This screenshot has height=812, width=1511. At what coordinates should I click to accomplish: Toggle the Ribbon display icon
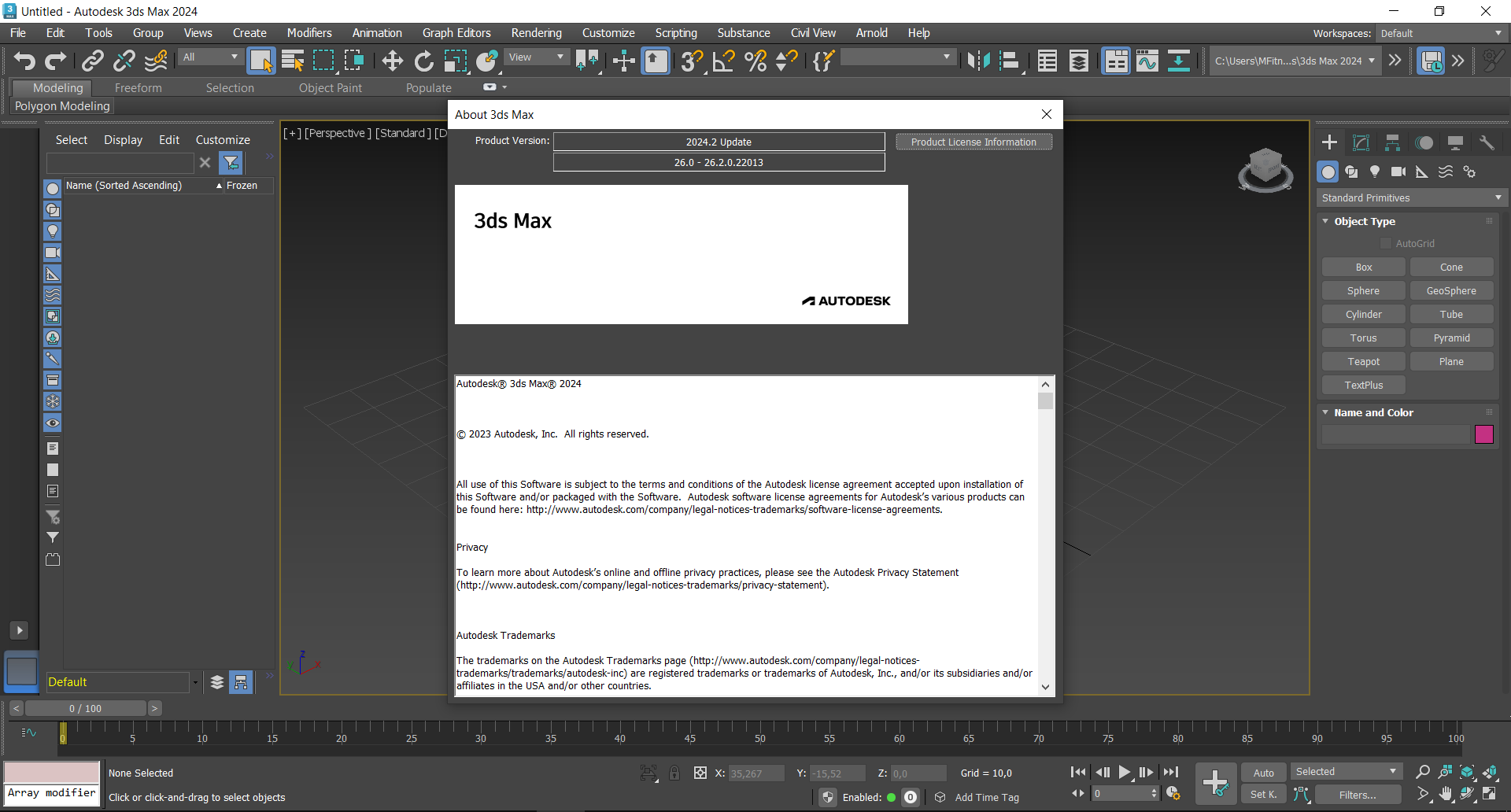point(1116,61)
